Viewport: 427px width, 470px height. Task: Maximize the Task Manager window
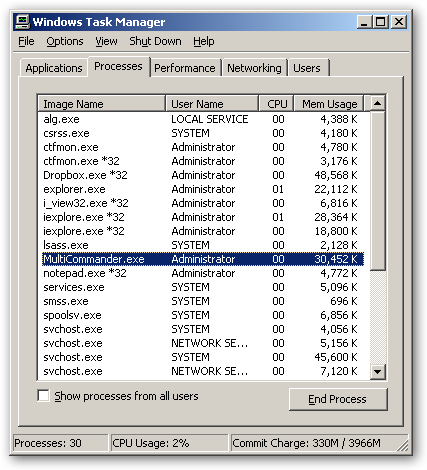381,22
